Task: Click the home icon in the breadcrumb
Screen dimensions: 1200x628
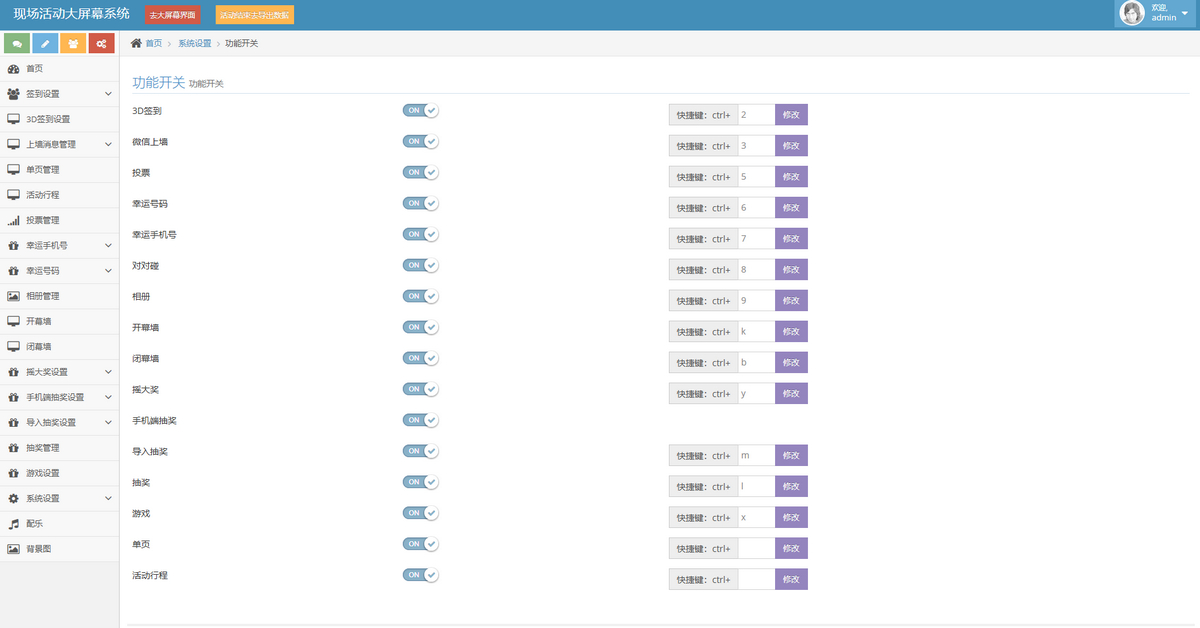Action: (136, 44)
